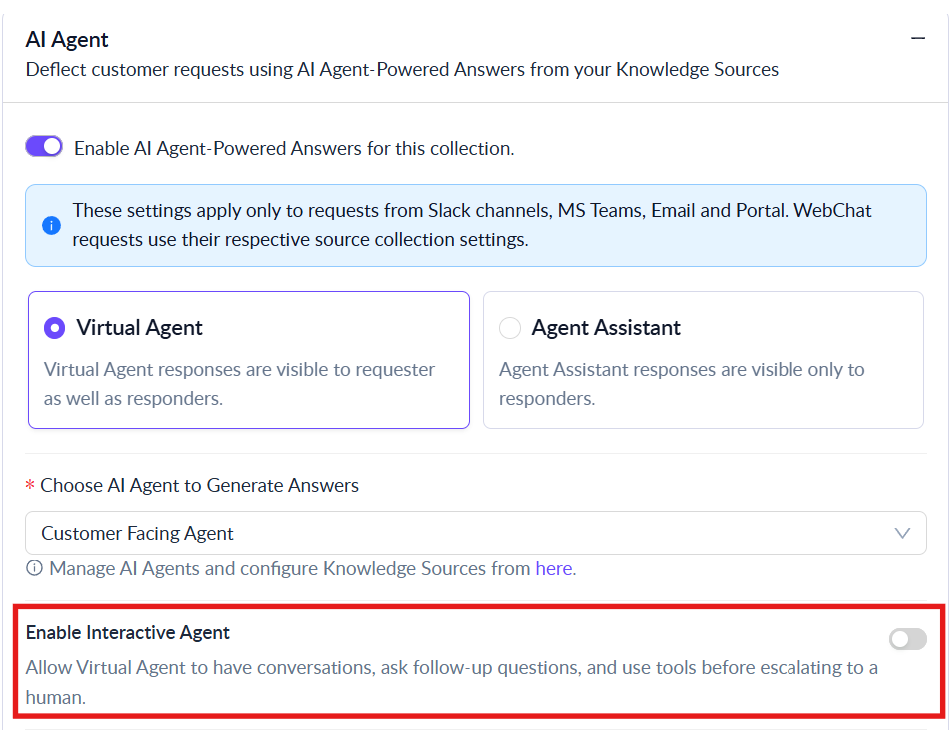Open the Customer Facing Agent dropdown
950x730 pixels.
475,533
